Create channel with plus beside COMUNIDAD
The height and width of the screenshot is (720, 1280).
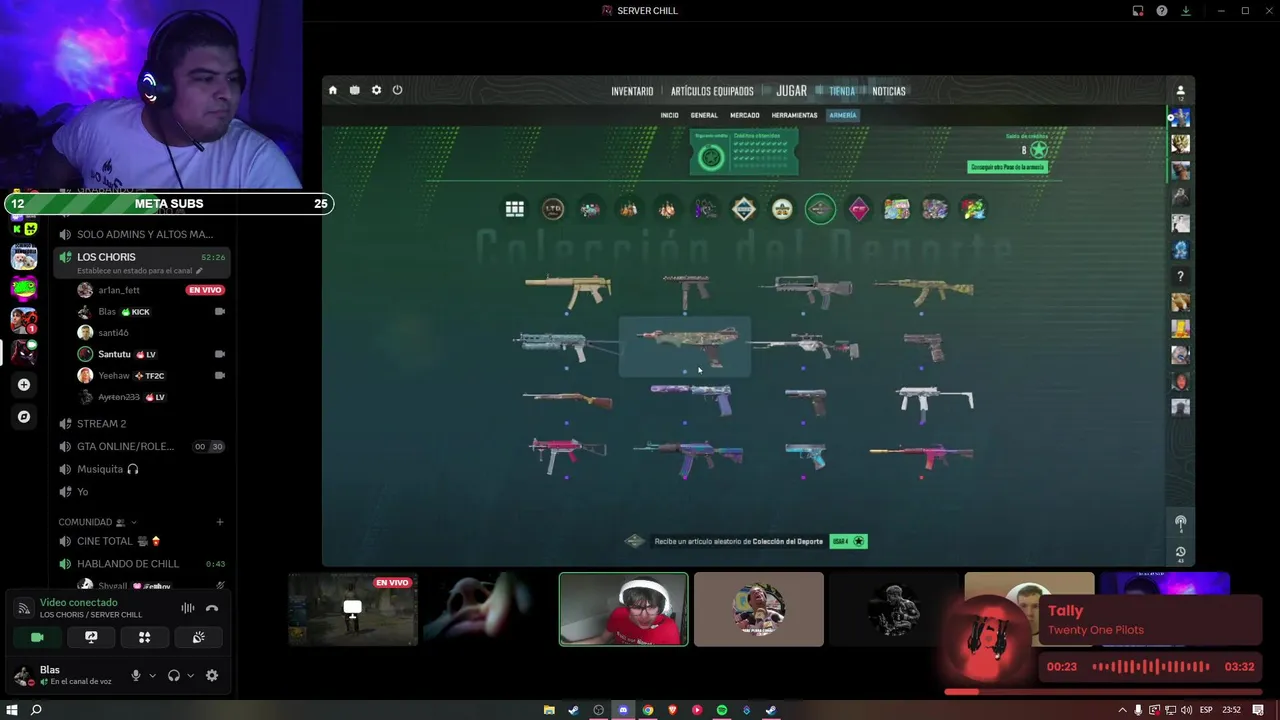(220, 522)
